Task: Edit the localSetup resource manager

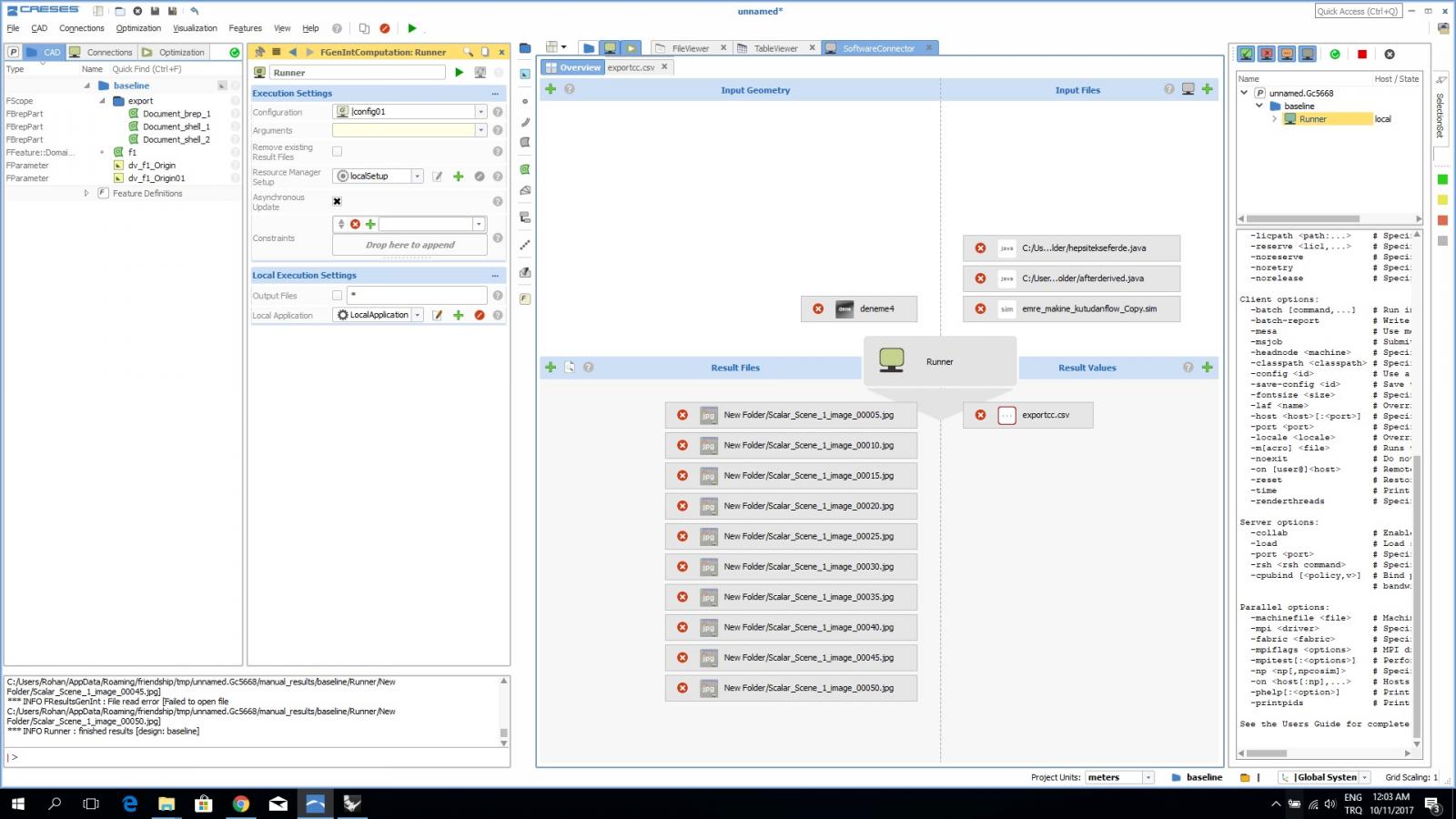Action: click(x=438, y=177)
